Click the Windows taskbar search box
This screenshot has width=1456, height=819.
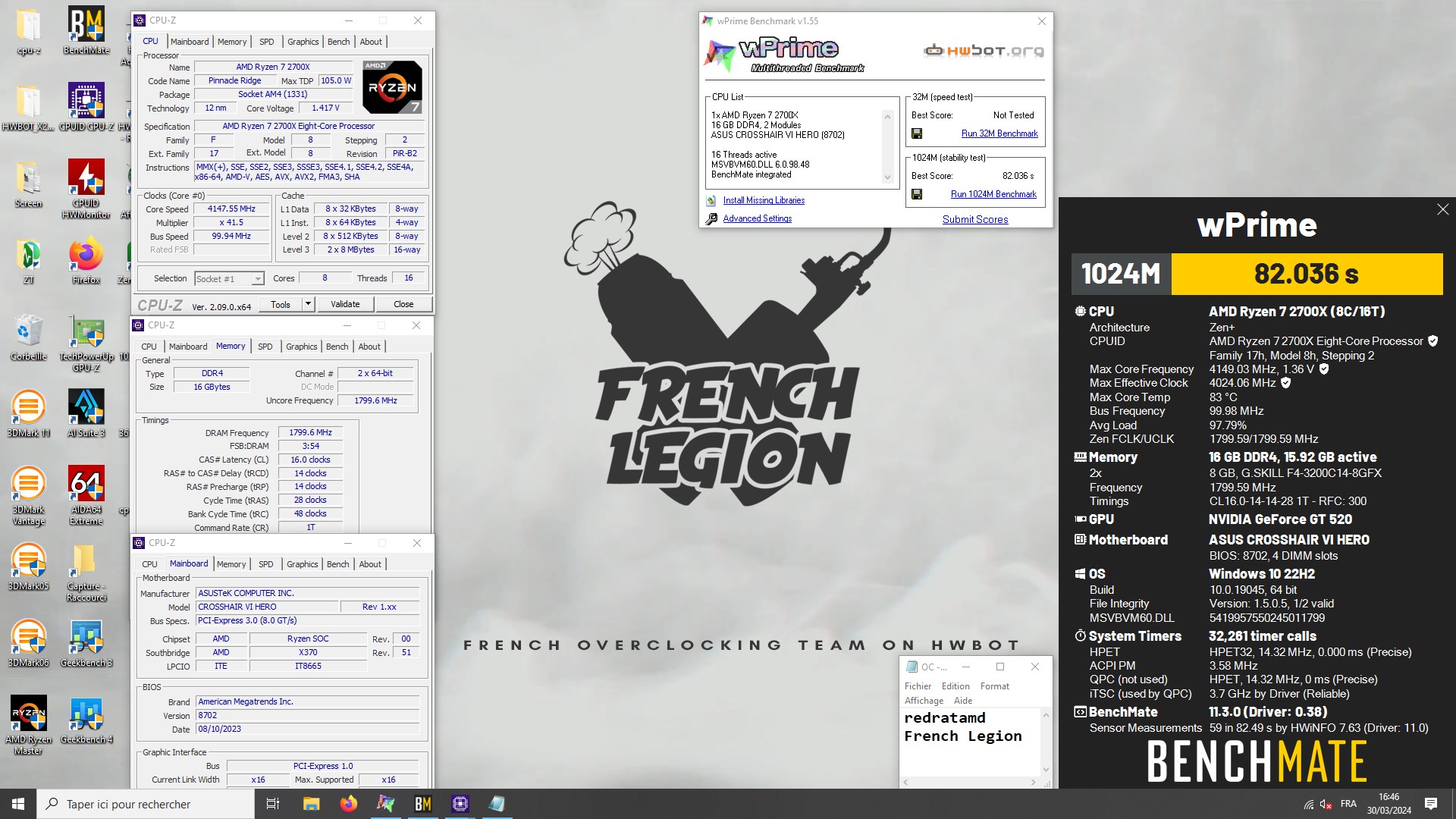(146, 804)
